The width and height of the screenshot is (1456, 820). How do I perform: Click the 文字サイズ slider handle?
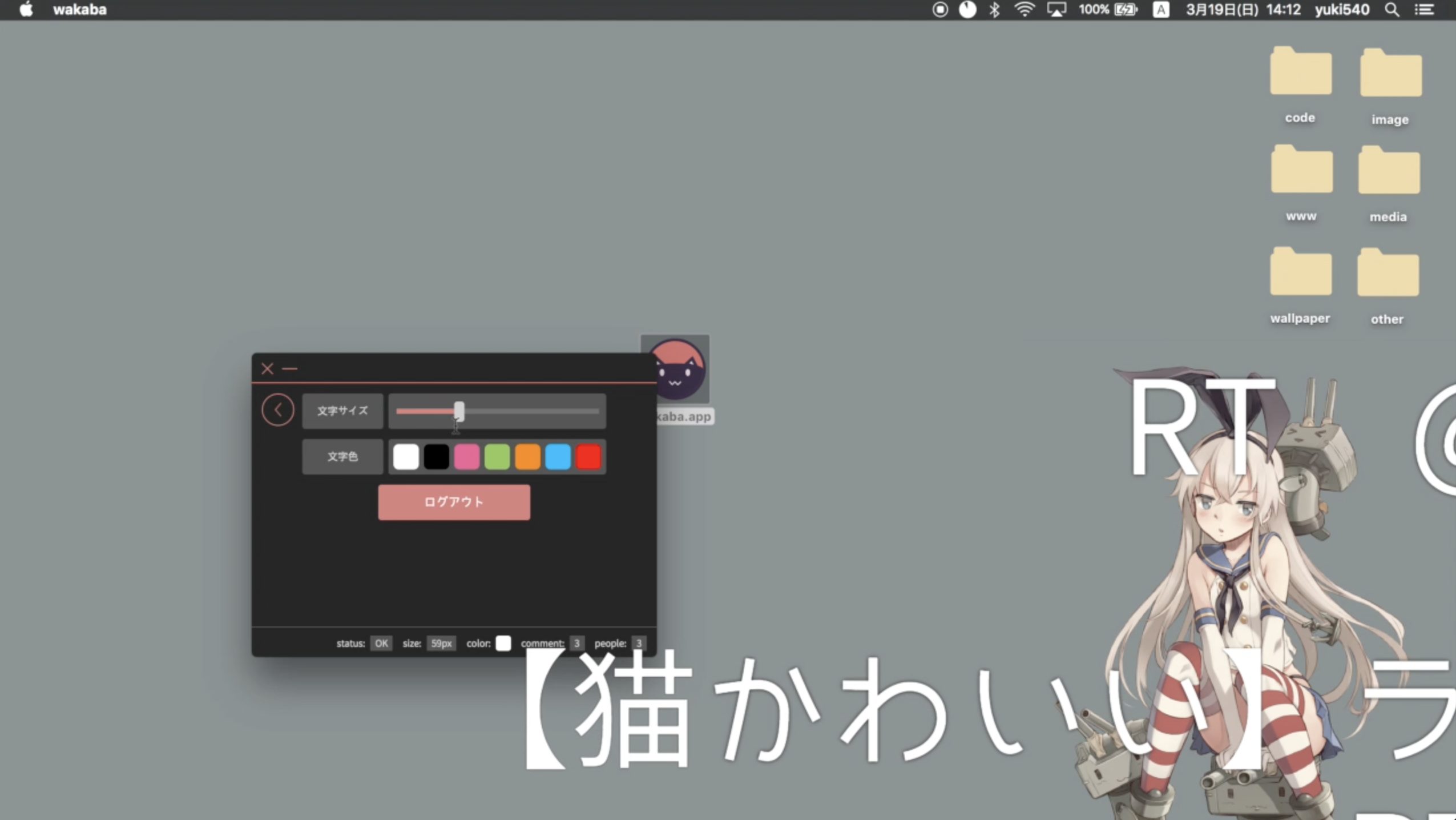coord(459,411)
